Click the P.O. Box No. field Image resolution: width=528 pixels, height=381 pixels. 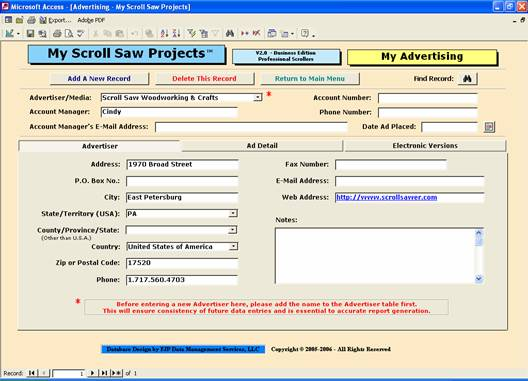pos(182,181)
